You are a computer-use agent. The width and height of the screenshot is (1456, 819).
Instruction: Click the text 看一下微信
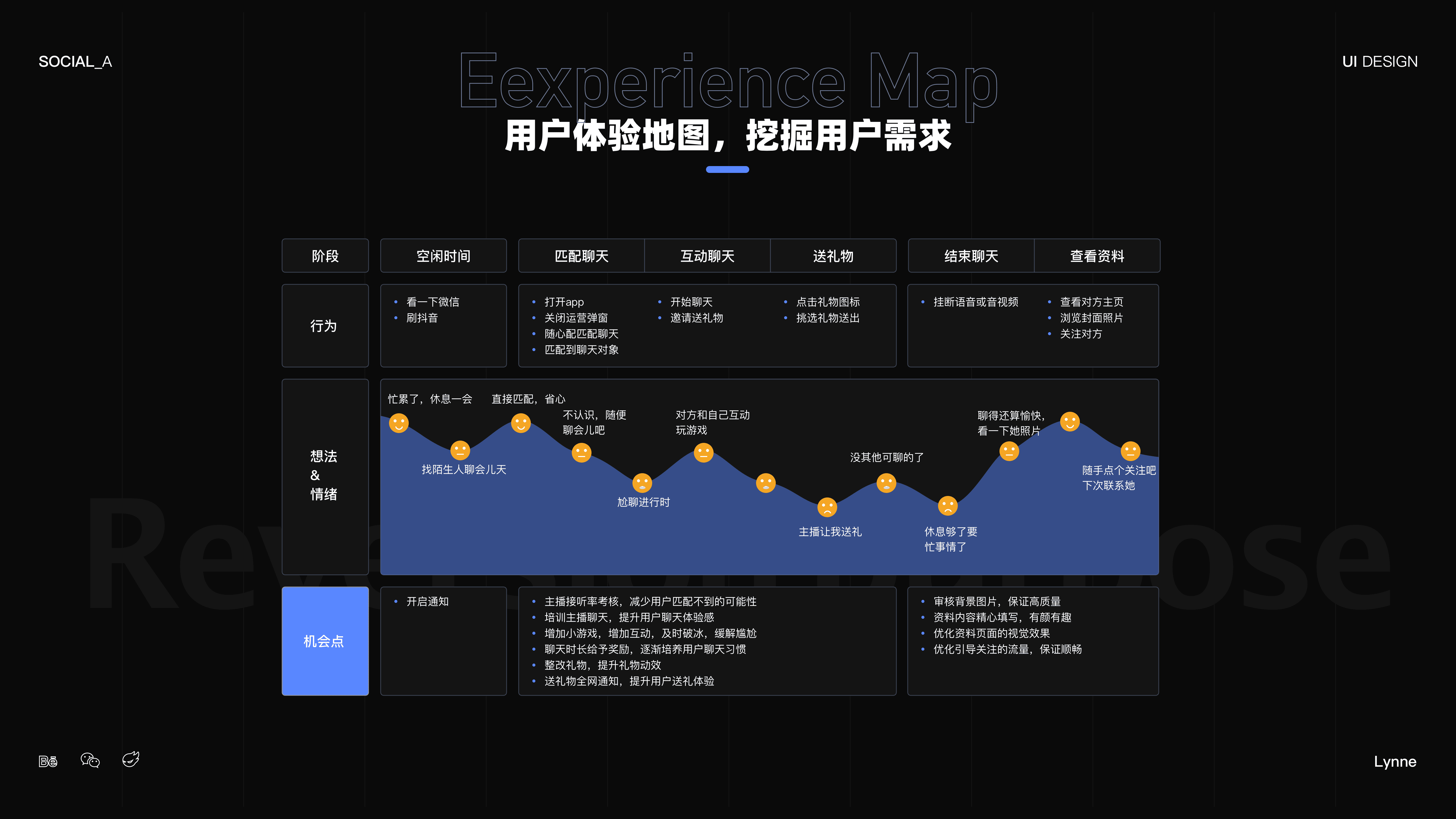click(x=433, y=302)
